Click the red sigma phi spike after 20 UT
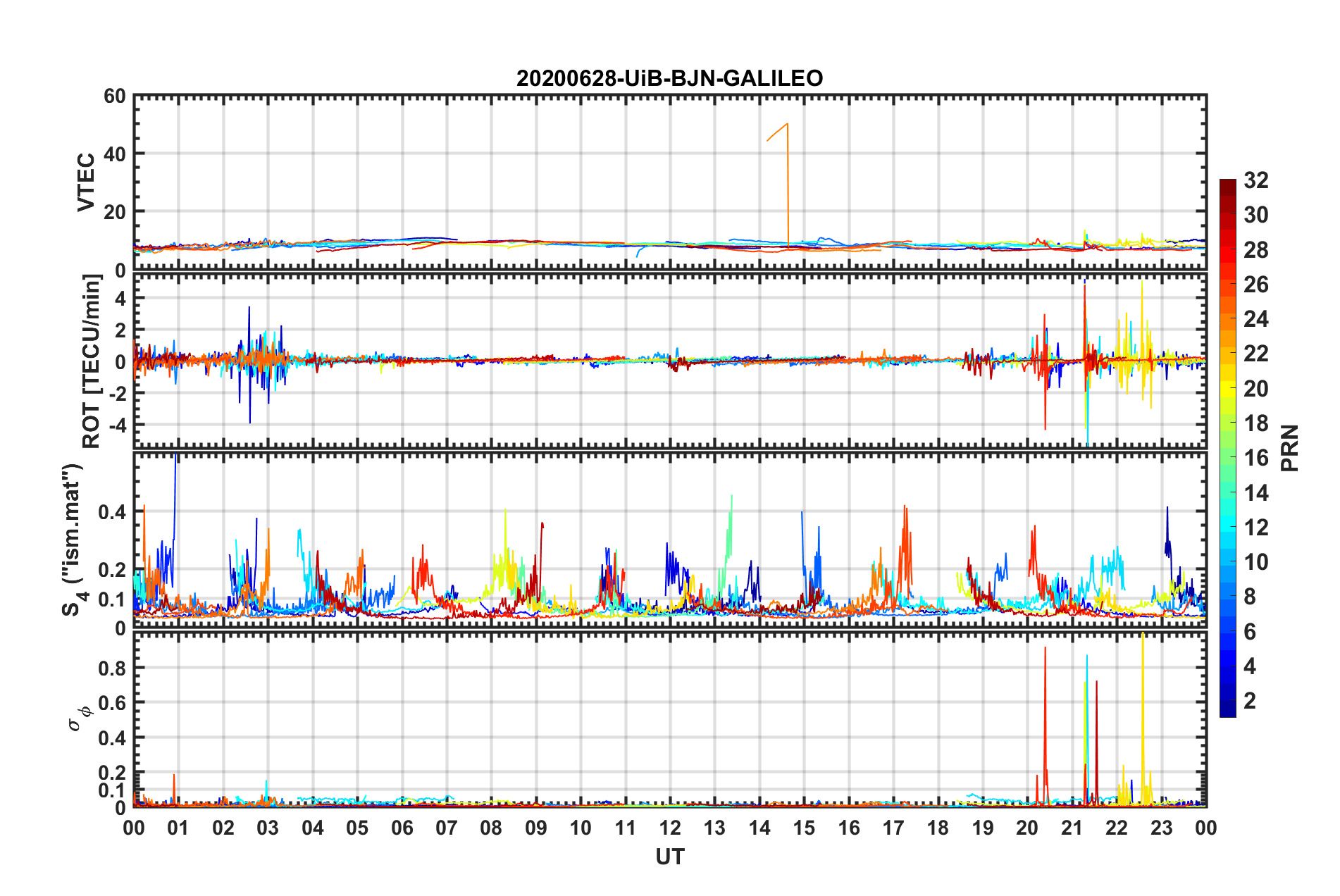This screenshot has height=896, width=1340. pyautogui.click(x=1045, y=649)
